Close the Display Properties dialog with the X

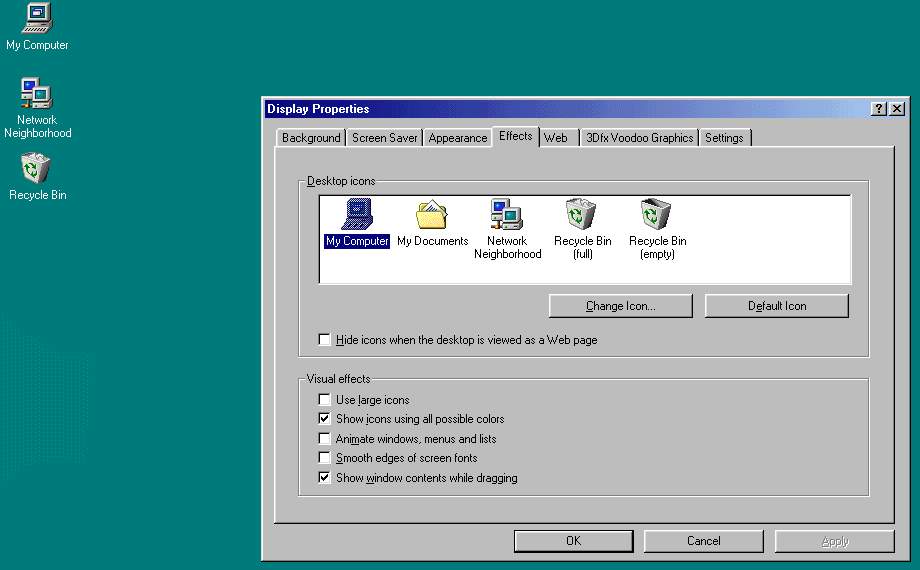(897, 109)
